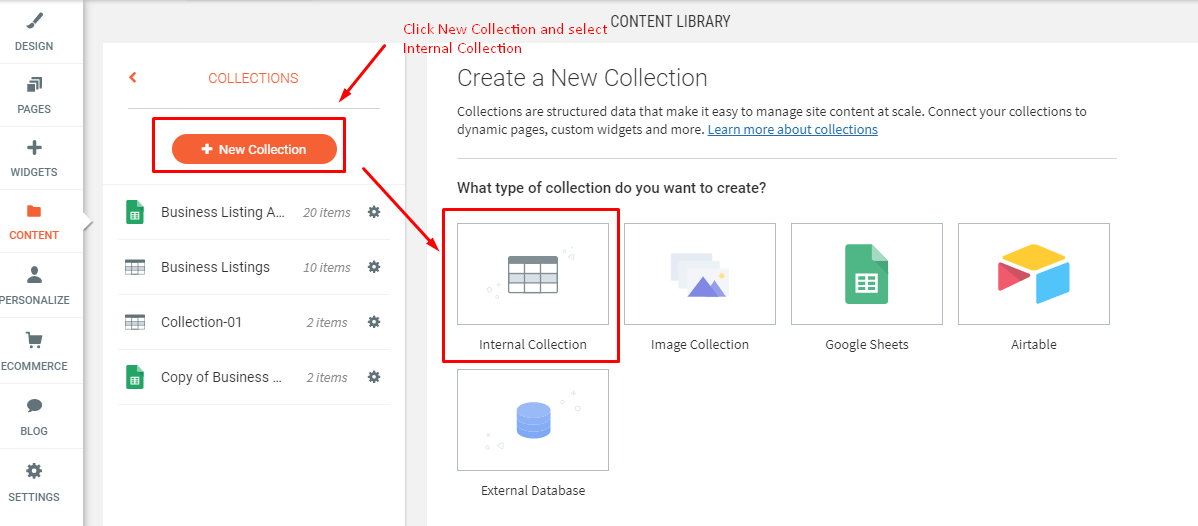Select the Airtable collection type

pyautogui.click(x=1033, y=274)
